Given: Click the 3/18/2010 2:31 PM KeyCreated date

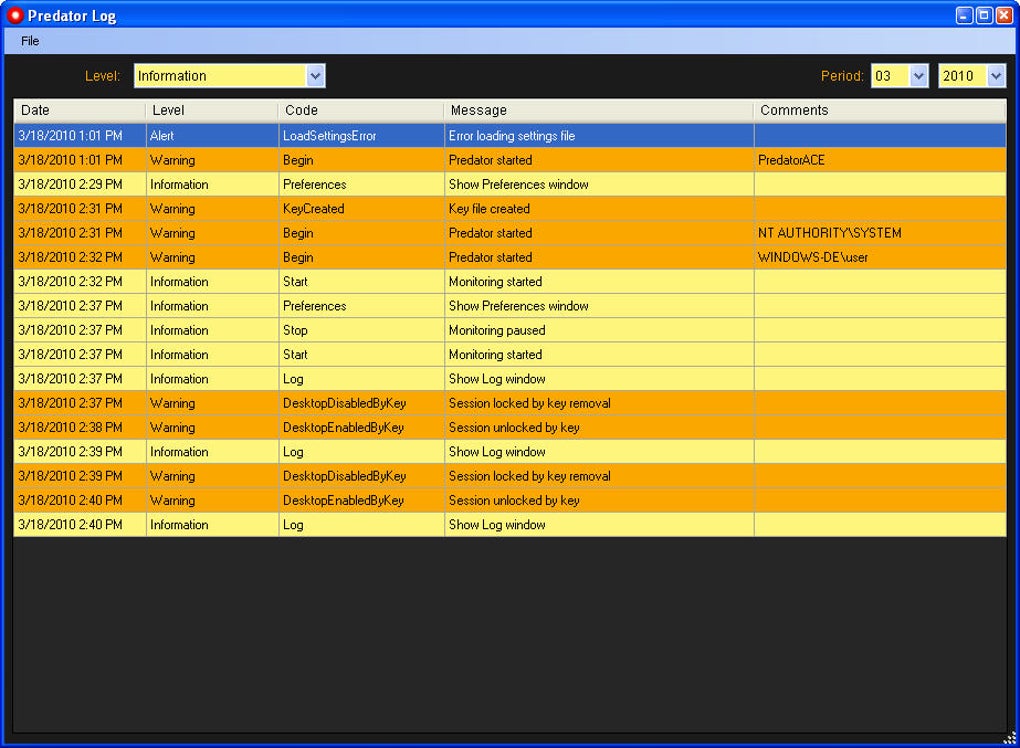Looking at the screenshot, I should point(80,209).
